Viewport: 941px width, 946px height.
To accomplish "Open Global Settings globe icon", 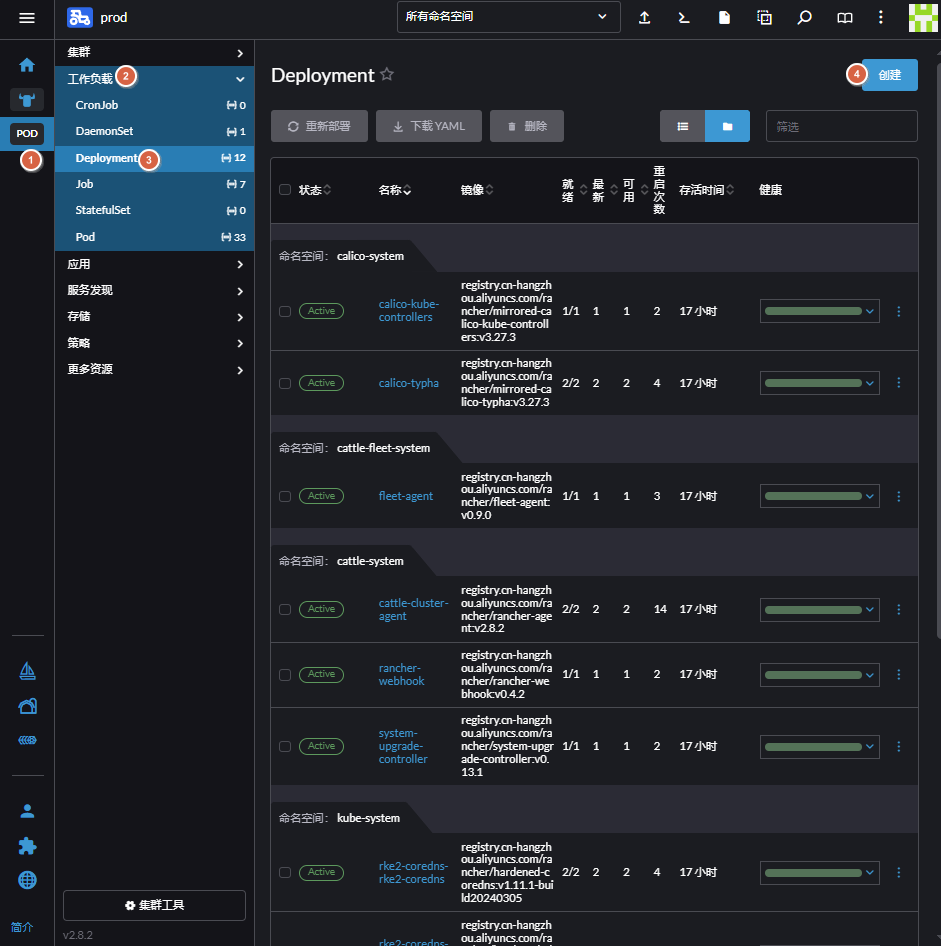I will pyautogui.click(x=27, y=880).
